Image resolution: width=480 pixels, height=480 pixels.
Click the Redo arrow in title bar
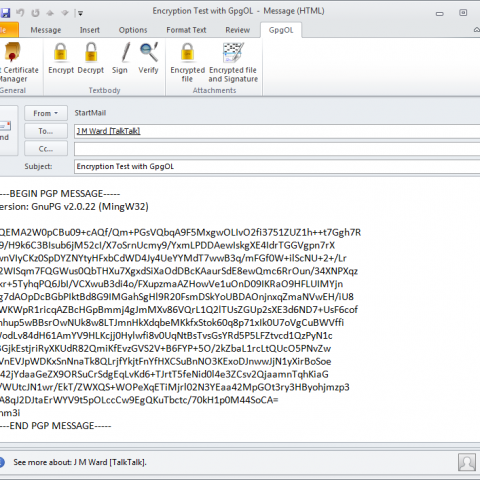coord(35,13)
